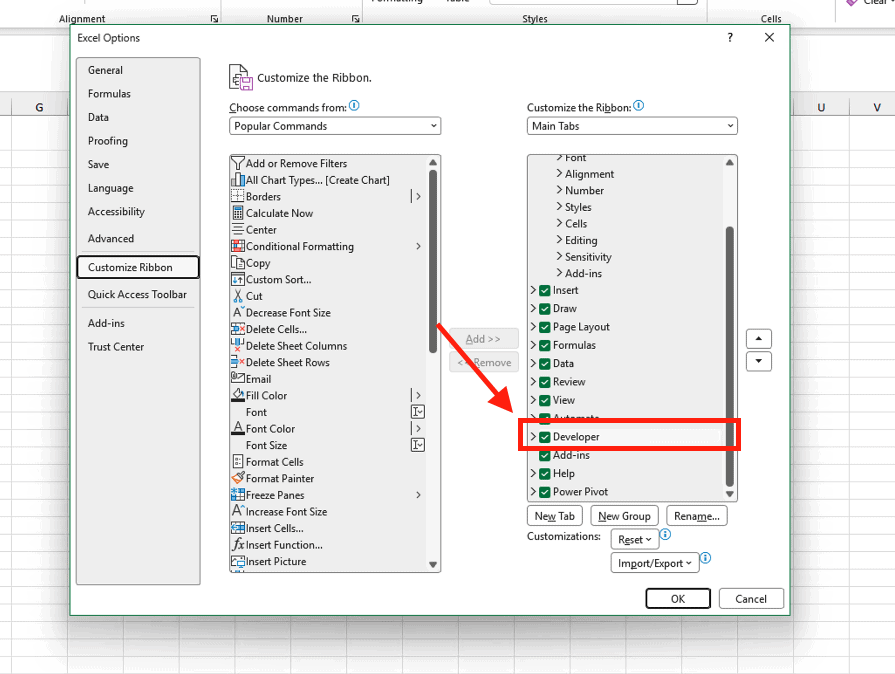Click the Main Tabs list scrollbar thumb
This screenshot has width=895, height=674.
[729, 356]
